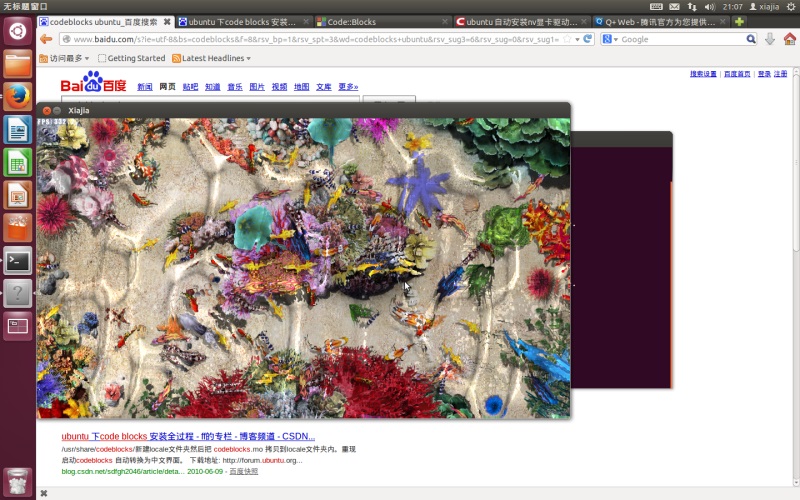Reload the Baidu page
Screen dimensions: 800x500
[588, 39]
